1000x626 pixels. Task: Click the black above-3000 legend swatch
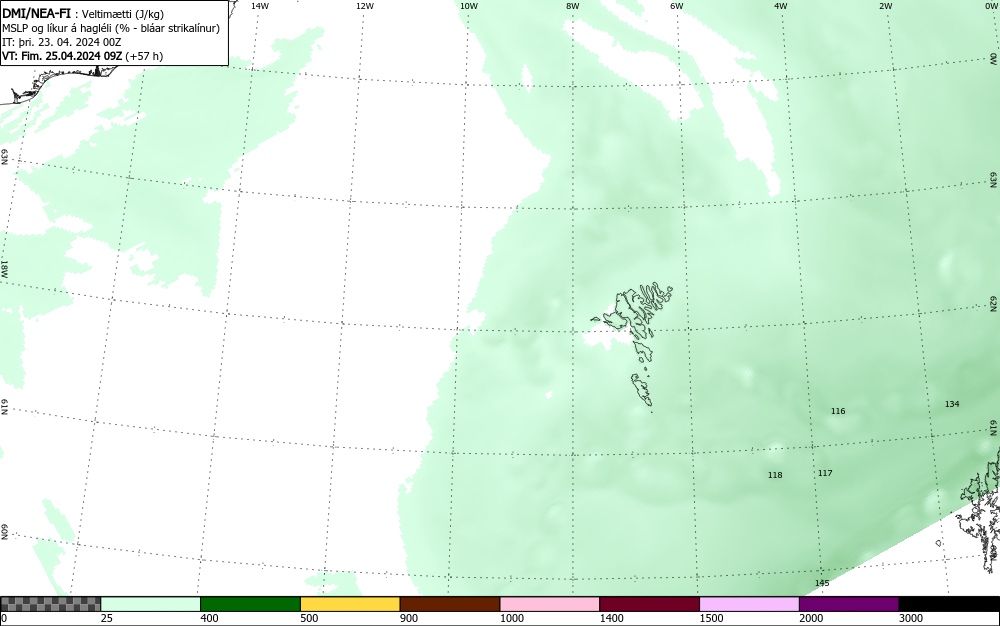(950, 604)
